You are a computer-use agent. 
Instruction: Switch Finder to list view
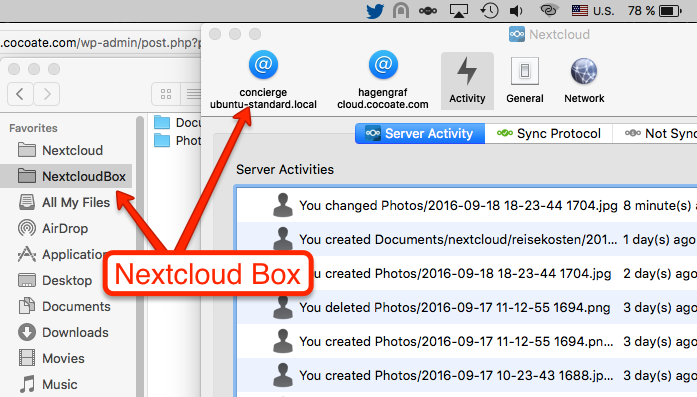coord(191,94)
